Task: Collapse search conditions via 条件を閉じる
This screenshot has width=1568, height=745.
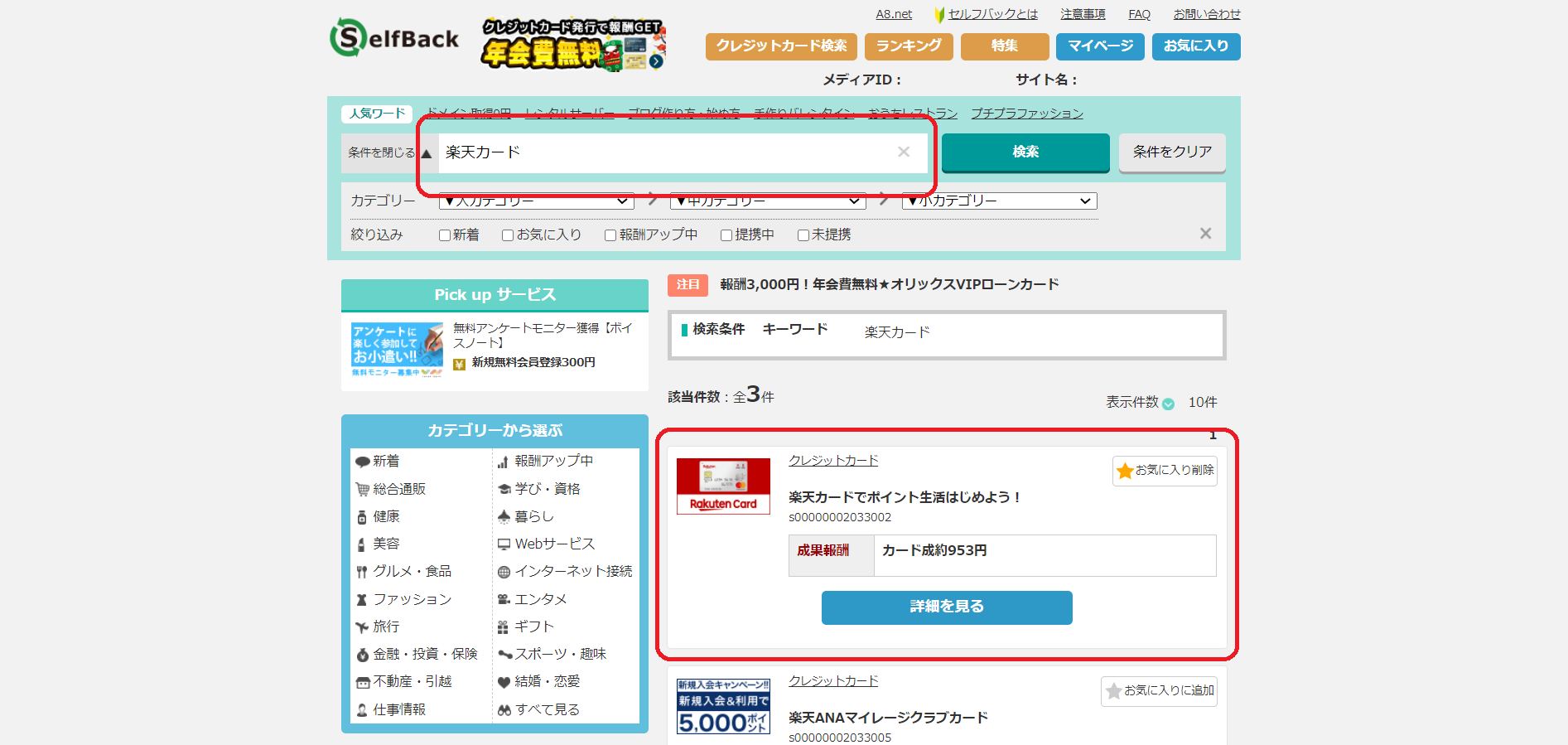Action: click(389, 152)
